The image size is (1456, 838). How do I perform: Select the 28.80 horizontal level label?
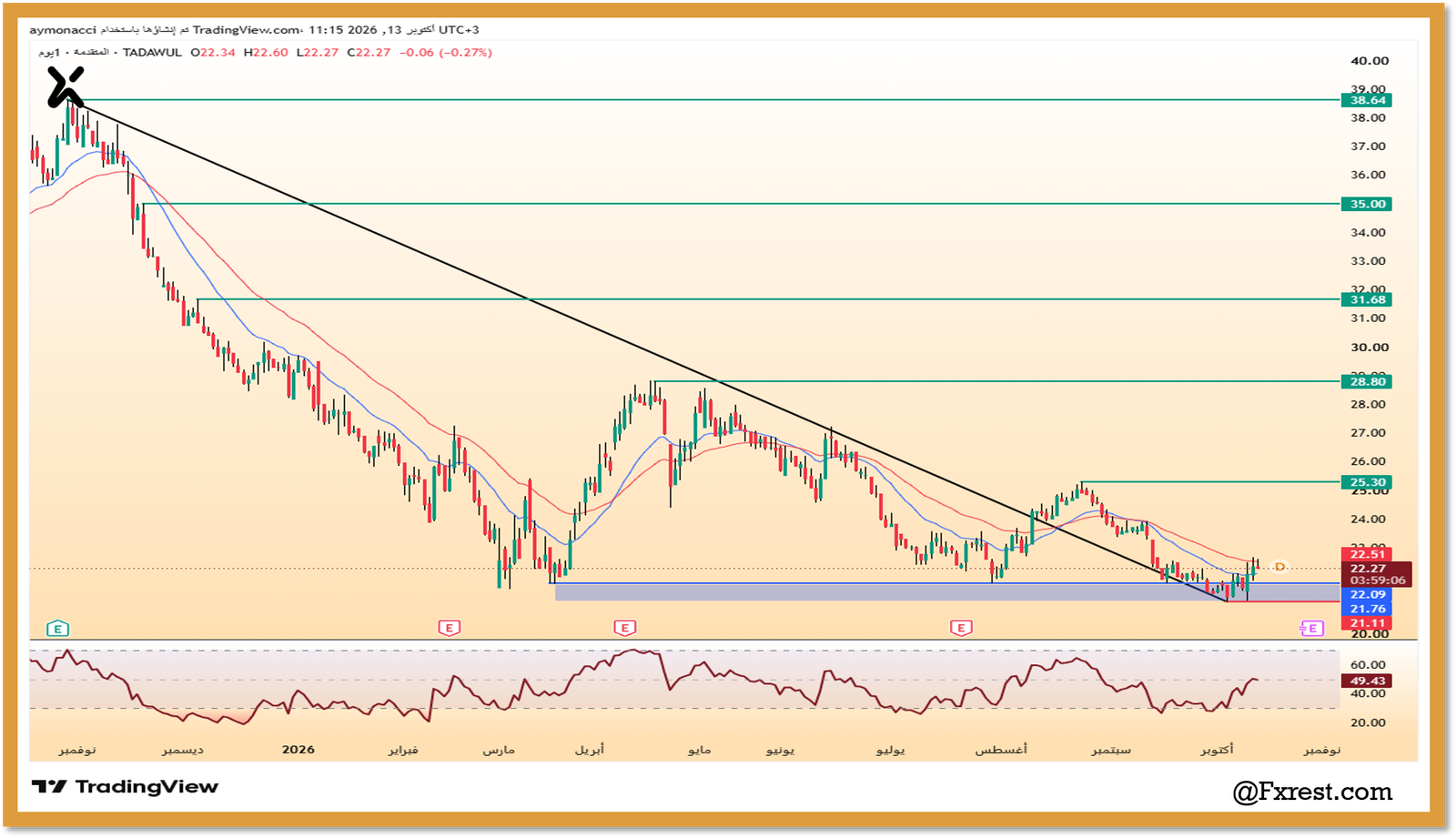tap(1367, 381)
